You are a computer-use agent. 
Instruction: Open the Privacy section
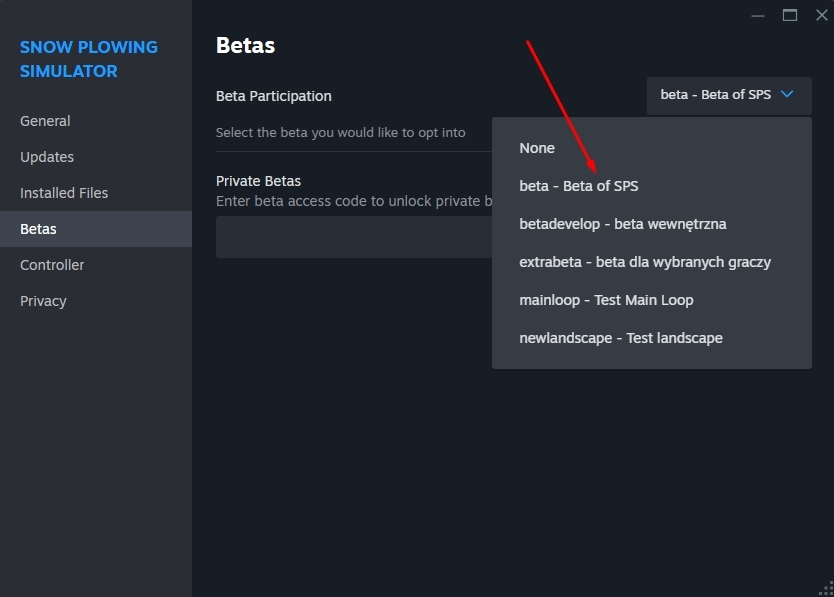click(x=43, y=301)
